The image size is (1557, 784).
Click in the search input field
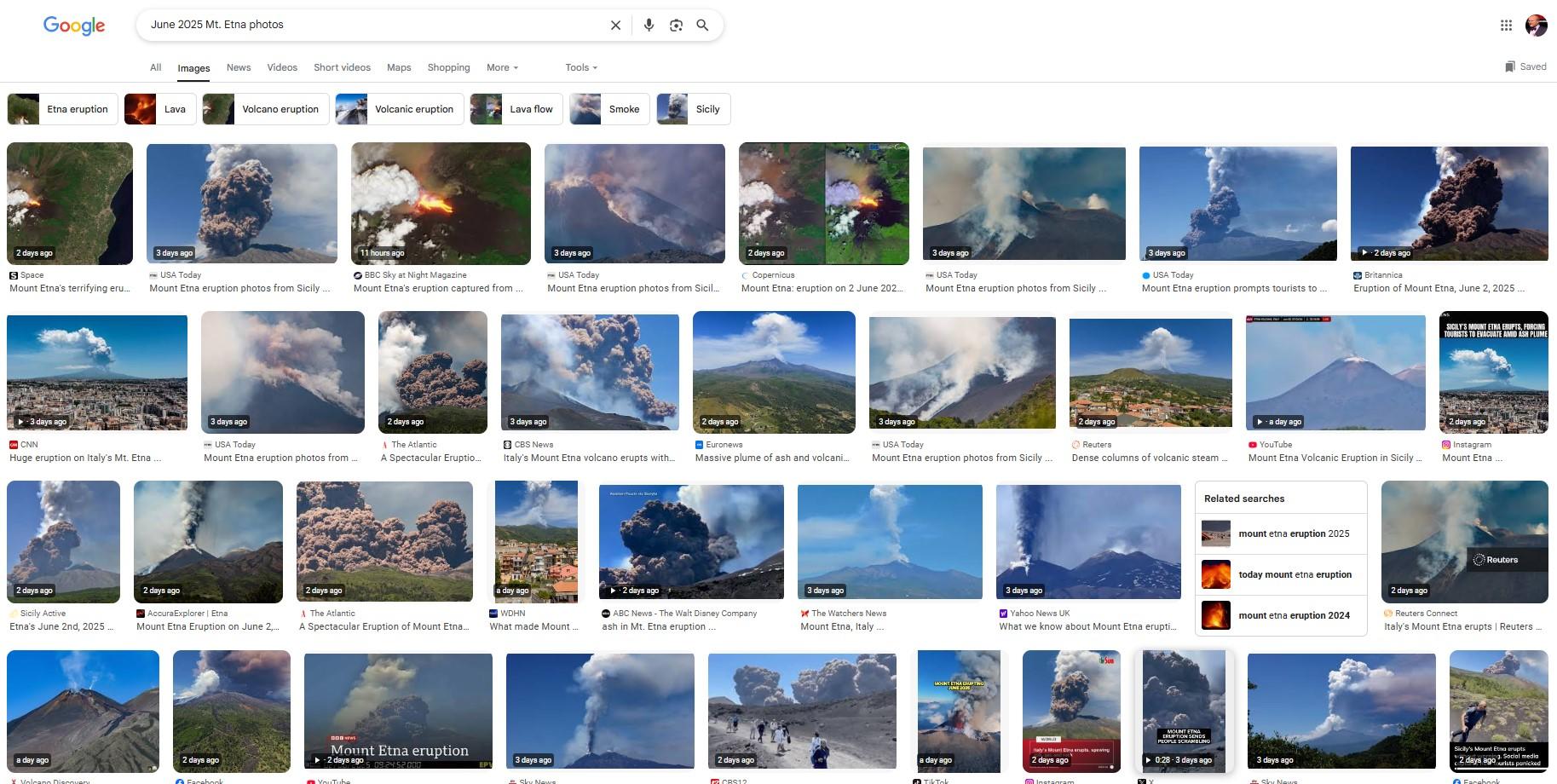(371, 26)
